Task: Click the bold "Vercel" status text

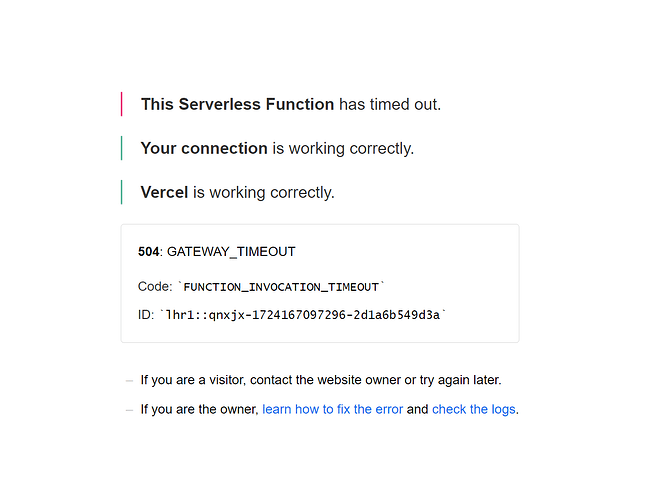Action: coord(164,192)
